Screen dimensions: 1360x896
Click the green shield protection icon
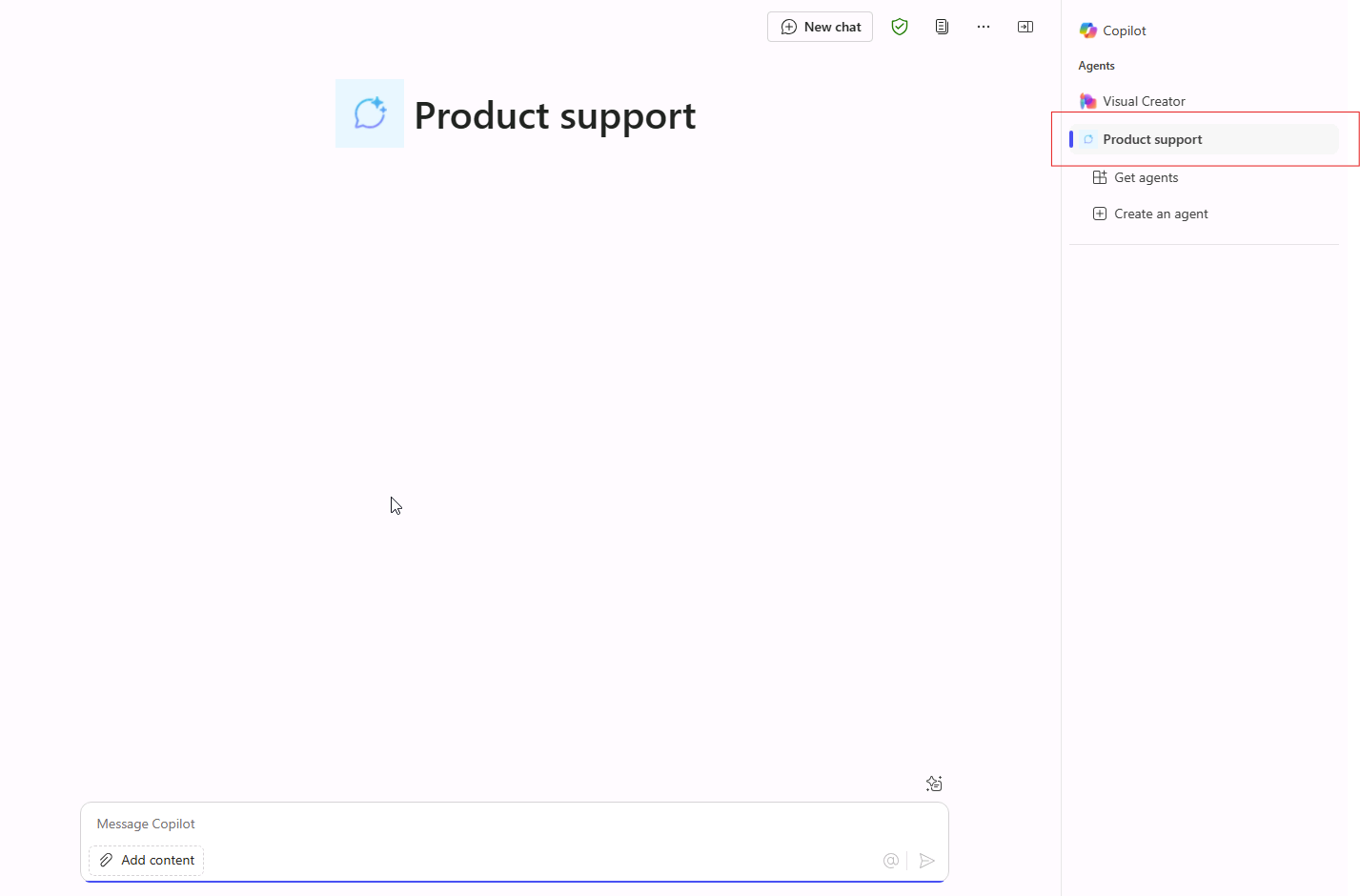coord(900,27)
